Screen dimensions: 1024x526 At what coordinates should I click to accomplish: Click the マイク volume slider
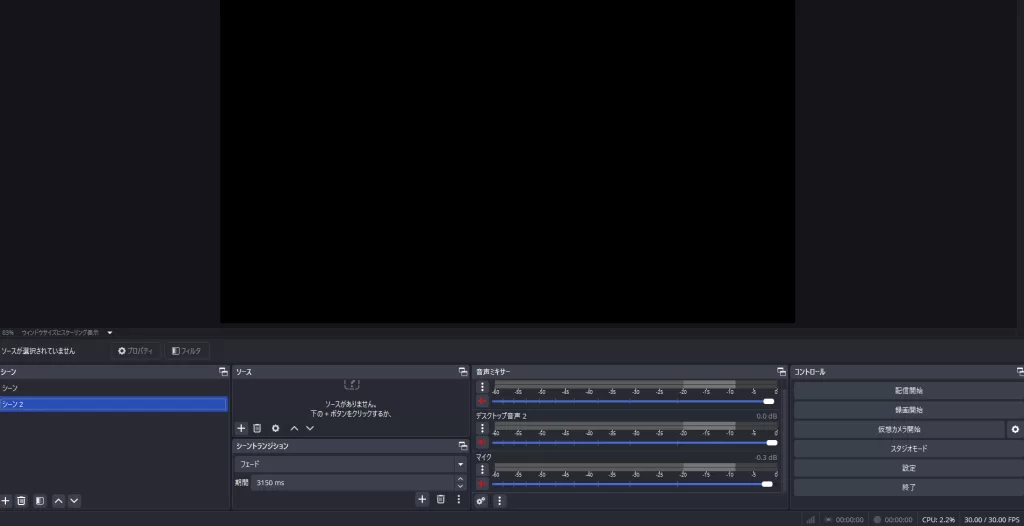pos(630,484)
